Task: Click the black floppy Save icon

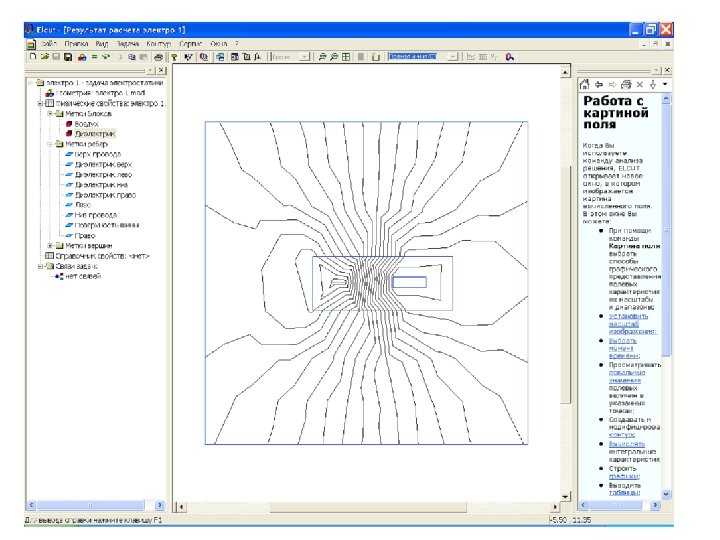Action: click(x=68, y=57)
